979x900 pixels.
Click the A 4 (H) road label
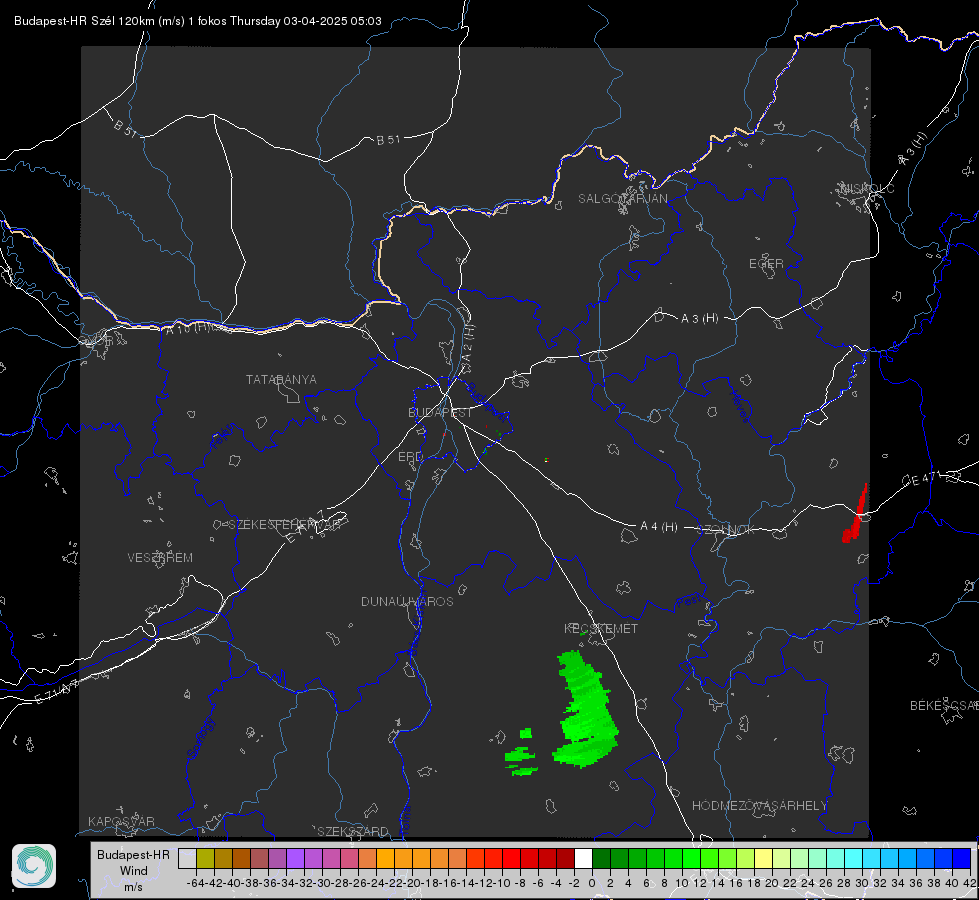point(659,527)
